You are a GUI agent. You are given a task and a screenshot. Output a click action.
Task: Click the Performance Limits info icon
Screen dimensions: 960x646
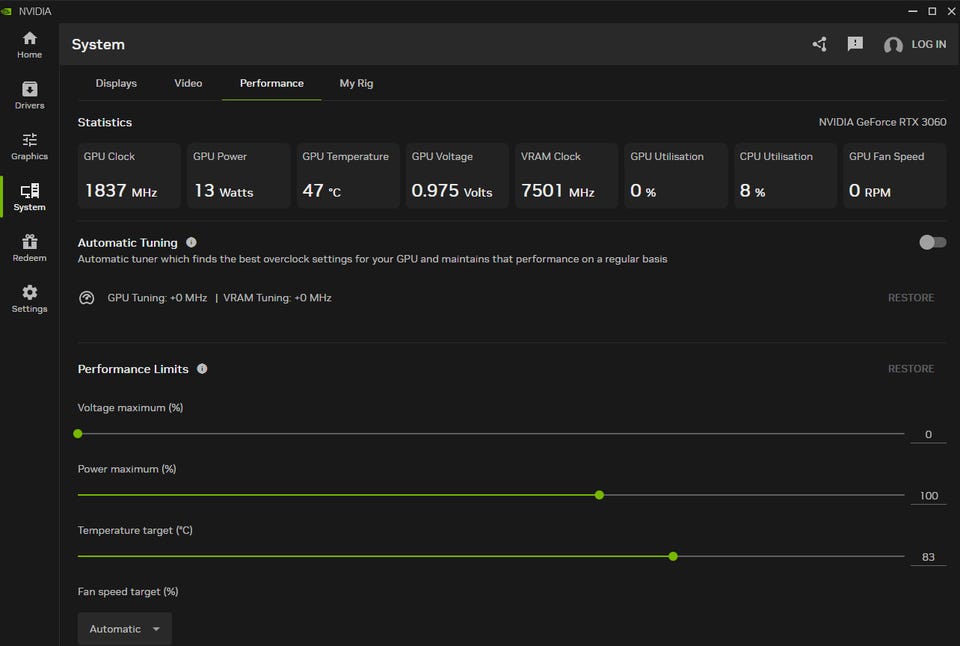[202, 369]
